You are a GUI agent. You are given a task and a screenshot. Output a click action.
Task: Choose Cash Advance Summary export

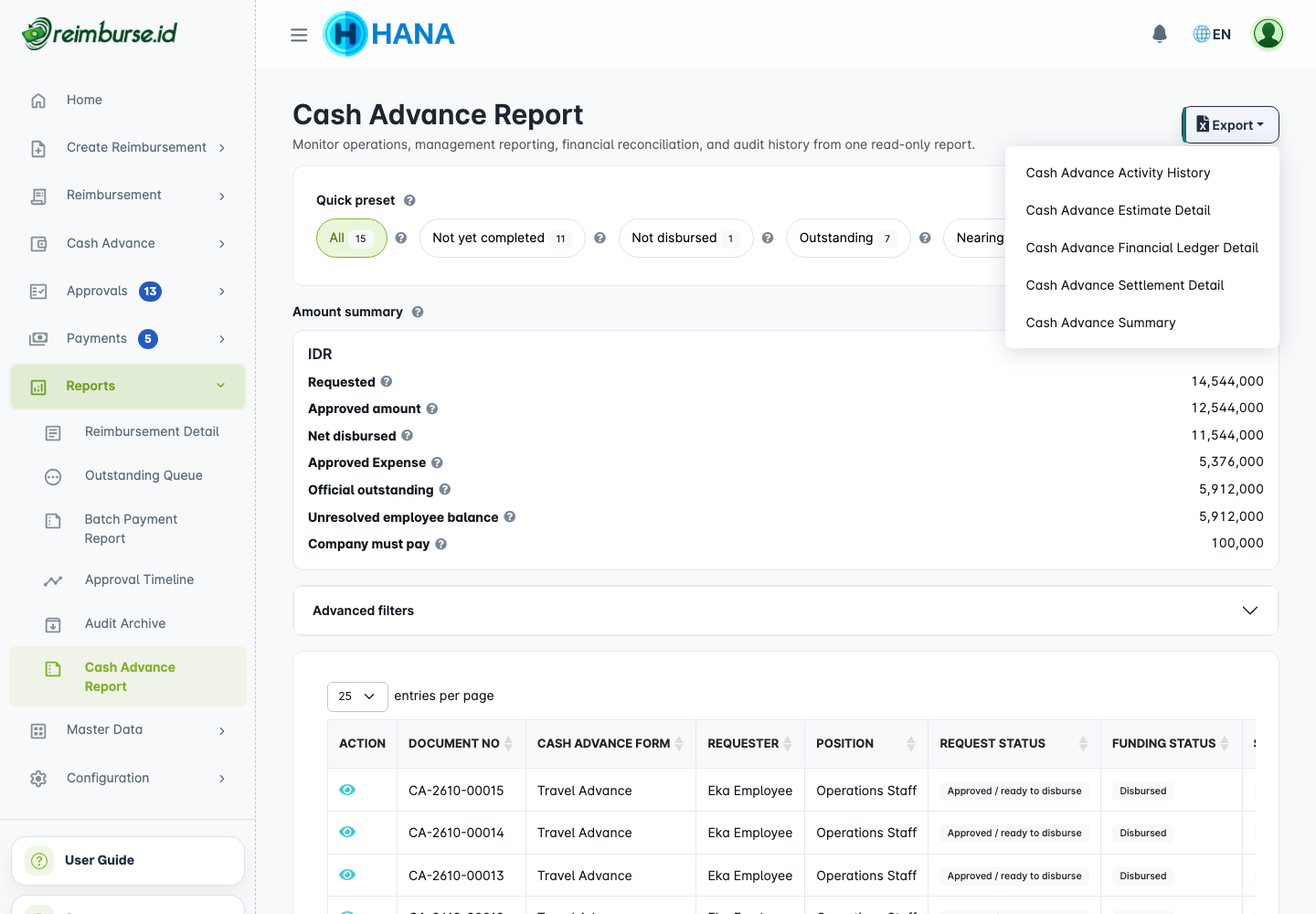click(1142, 323)
